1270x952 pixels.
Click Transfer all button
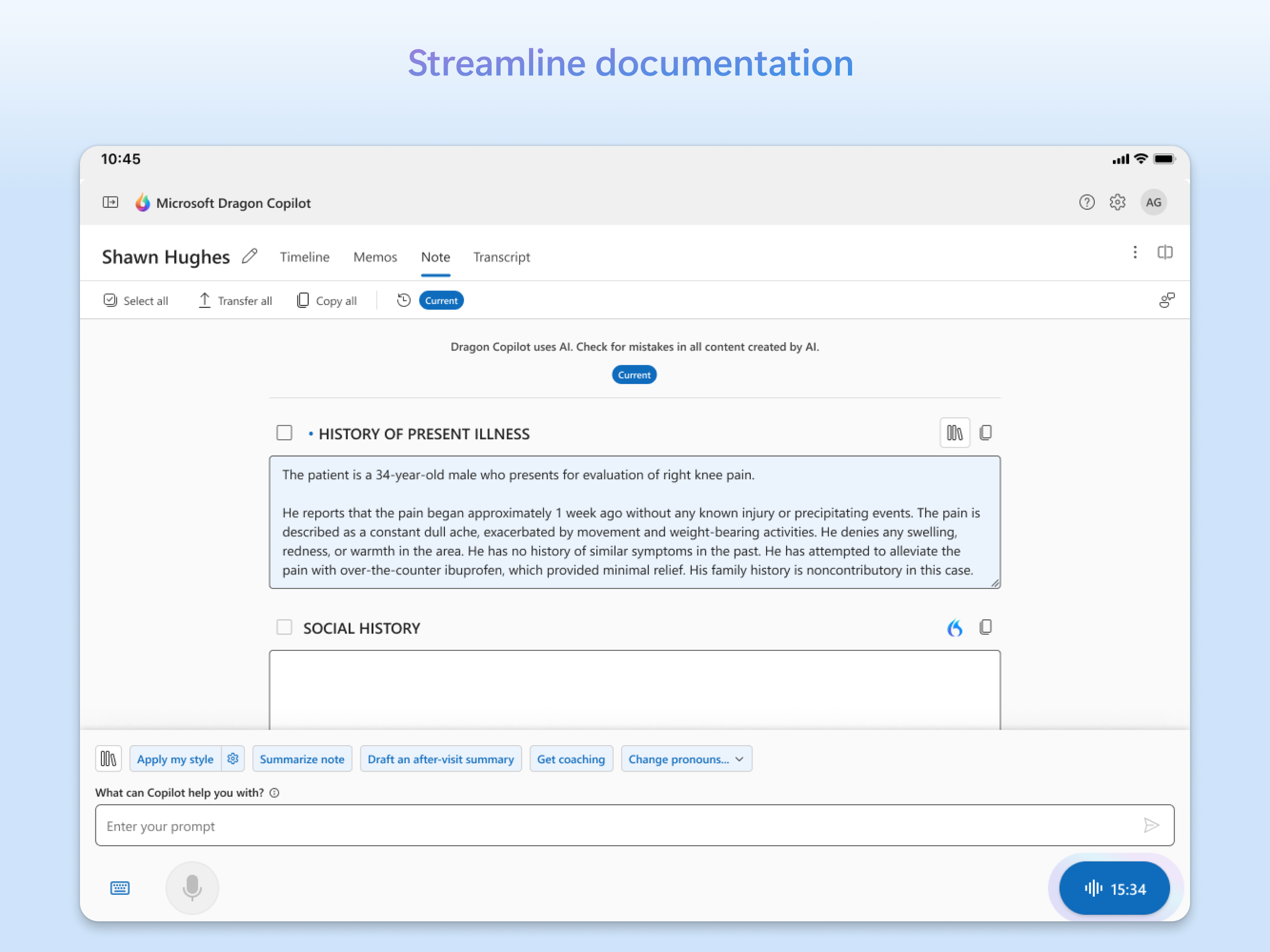click(235, 300)
